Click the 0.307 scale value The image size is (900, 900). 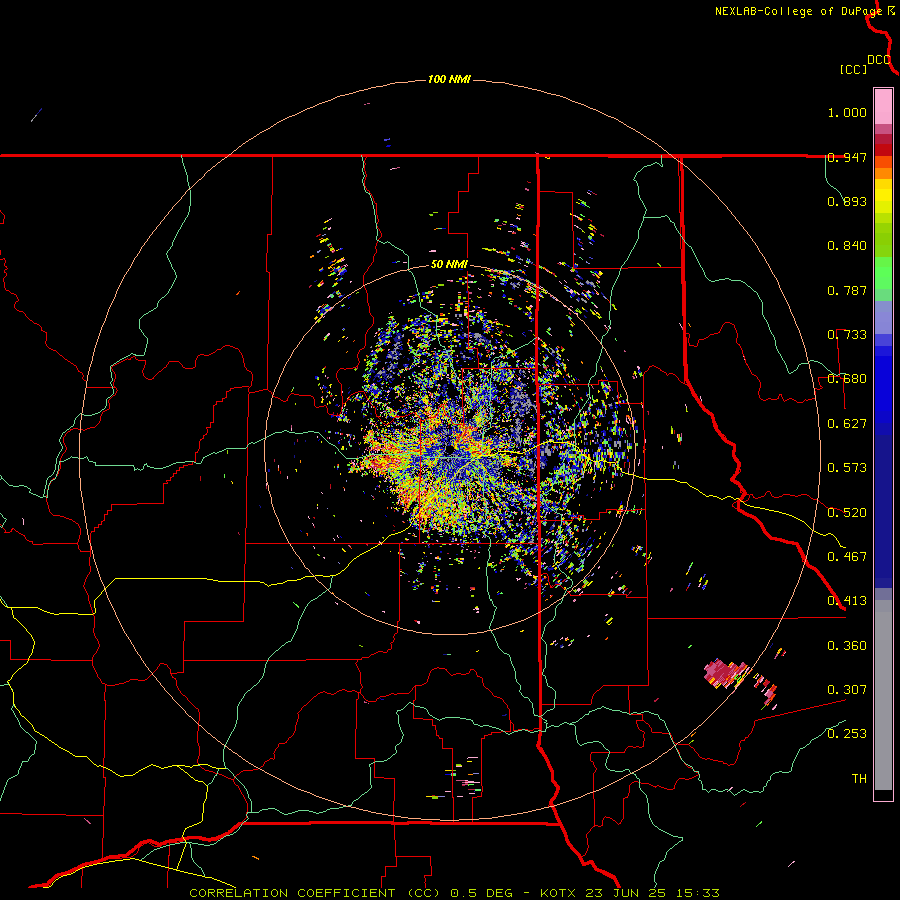[x=847, y=690]
